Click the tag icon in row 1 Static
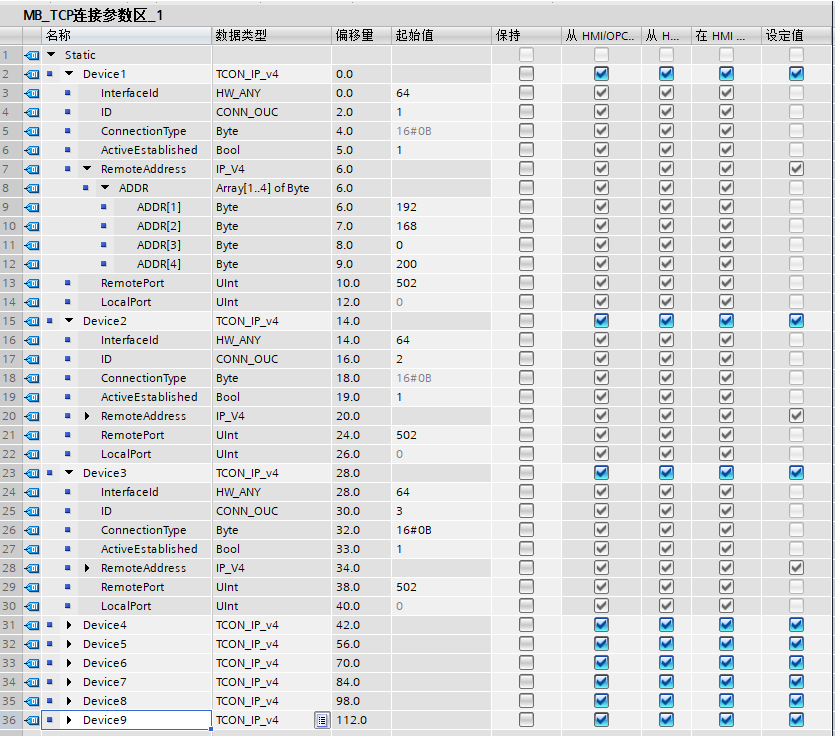Viewport: 835px width, 736px height. (x=32, y=55)
